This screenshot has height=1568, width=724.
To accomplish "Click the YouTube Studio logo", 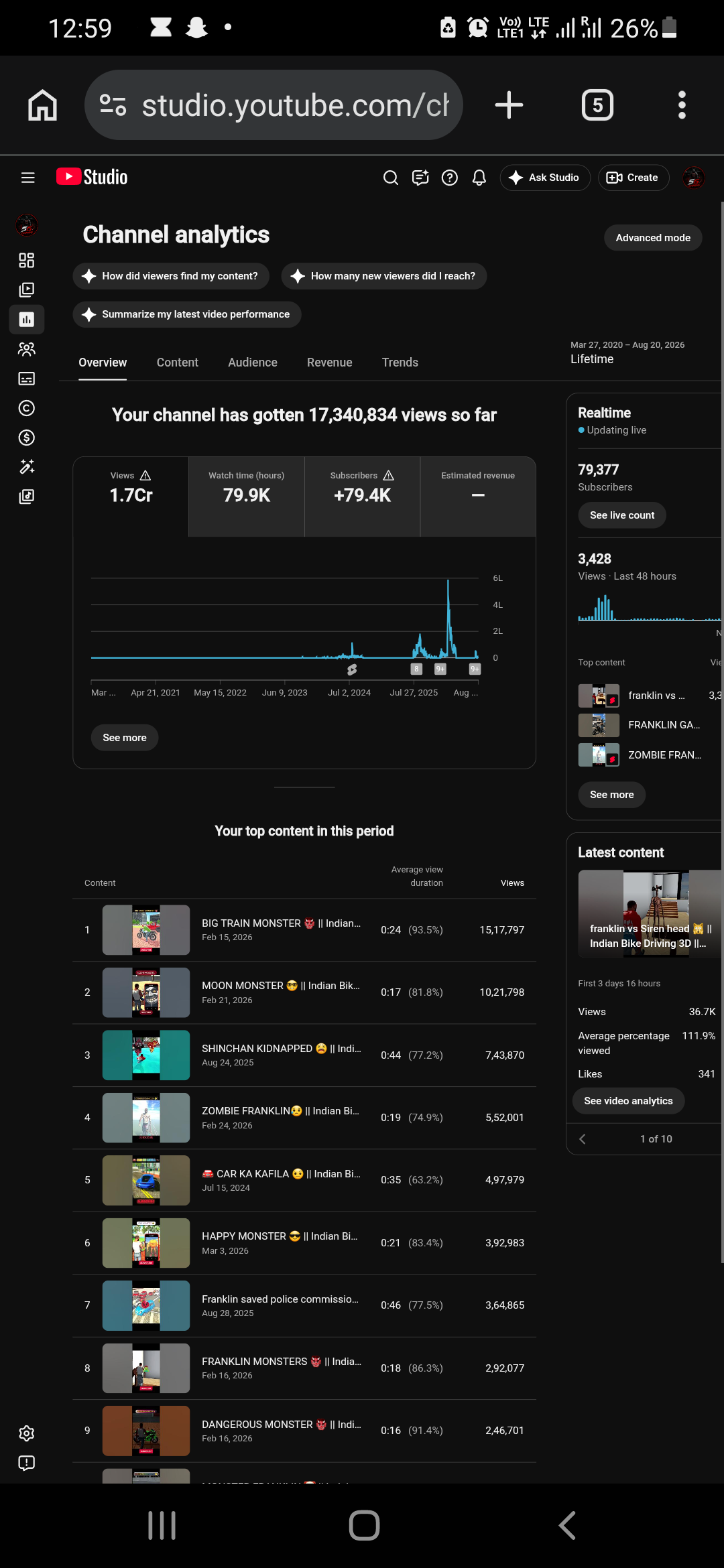I will tap(92, 177).
